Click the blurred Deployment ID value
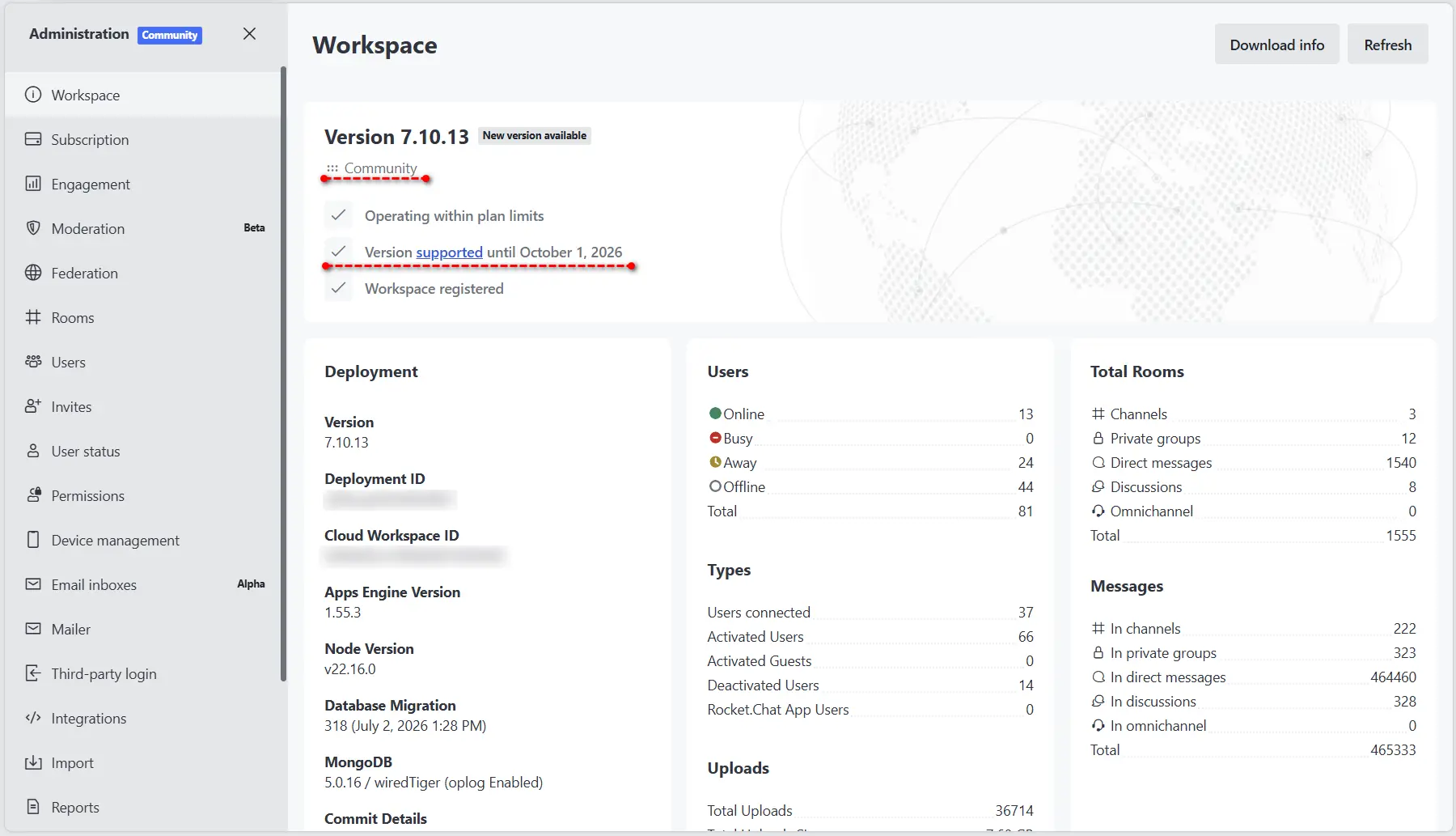 point(390,499)
